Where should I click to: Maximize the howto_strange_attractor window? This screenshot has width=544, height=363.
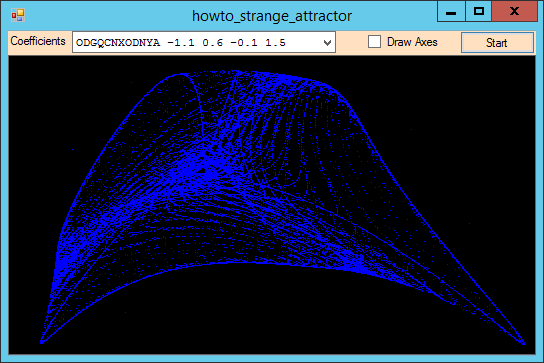478,12
